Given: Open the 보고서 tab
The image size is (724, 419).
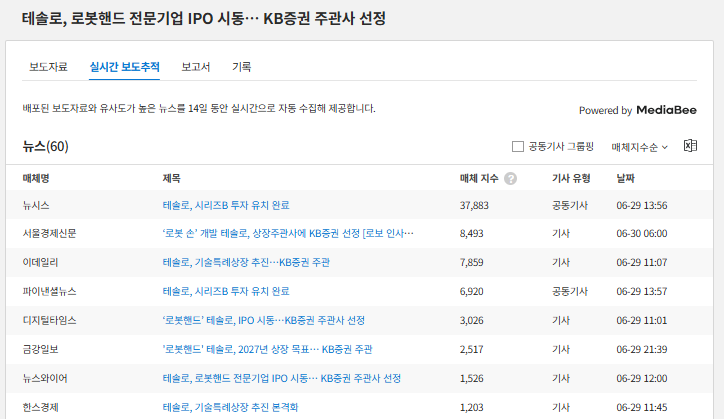Looking at the screenshot, I should click(196, 67).
